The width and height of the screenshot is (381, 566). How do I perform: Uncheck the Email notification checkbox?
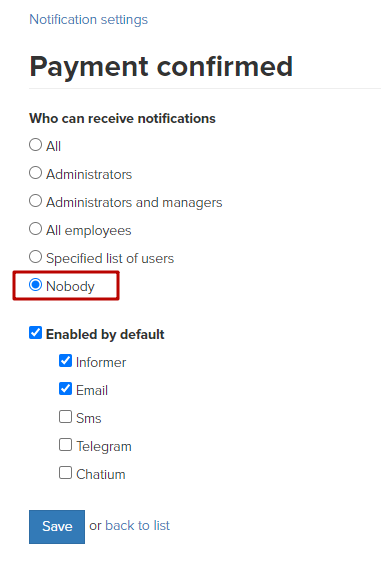coord(65,389)
